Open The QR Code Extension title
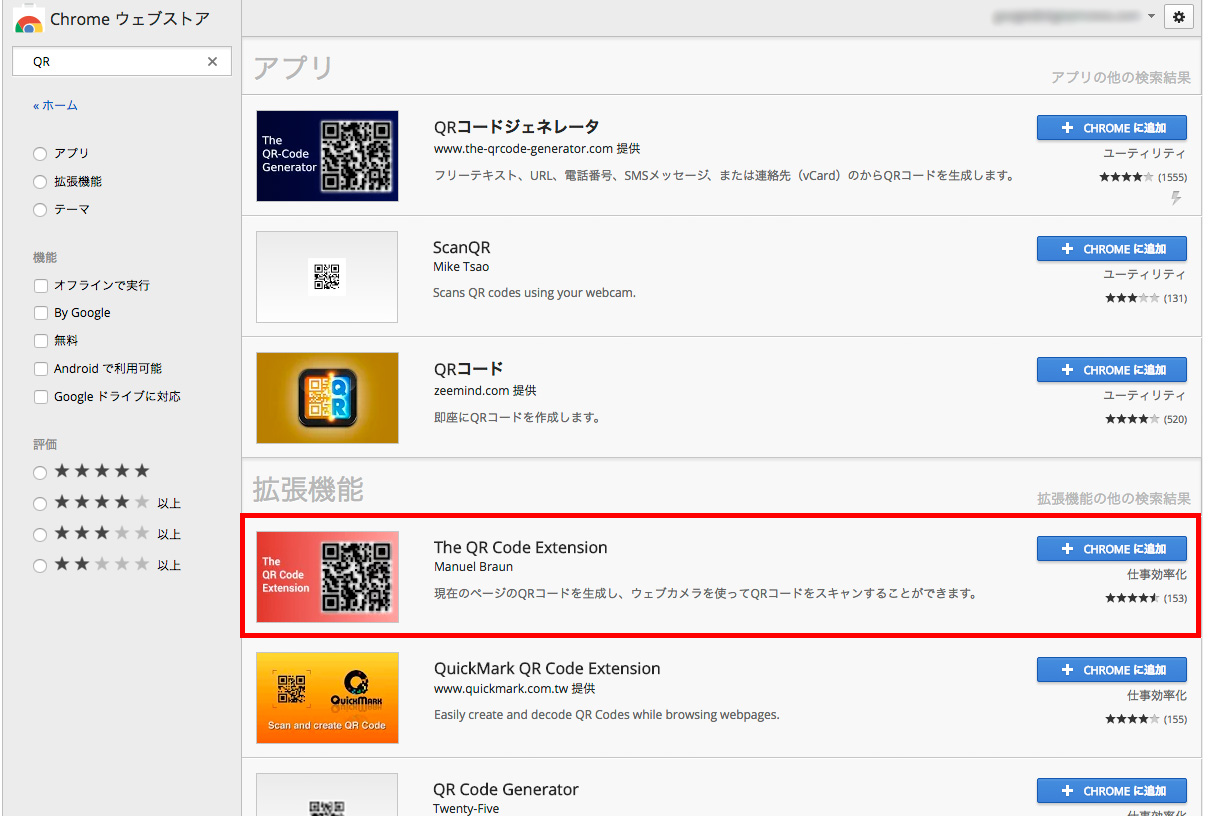The width and height of the screenshot is (1214, 816). pos(520,548)
